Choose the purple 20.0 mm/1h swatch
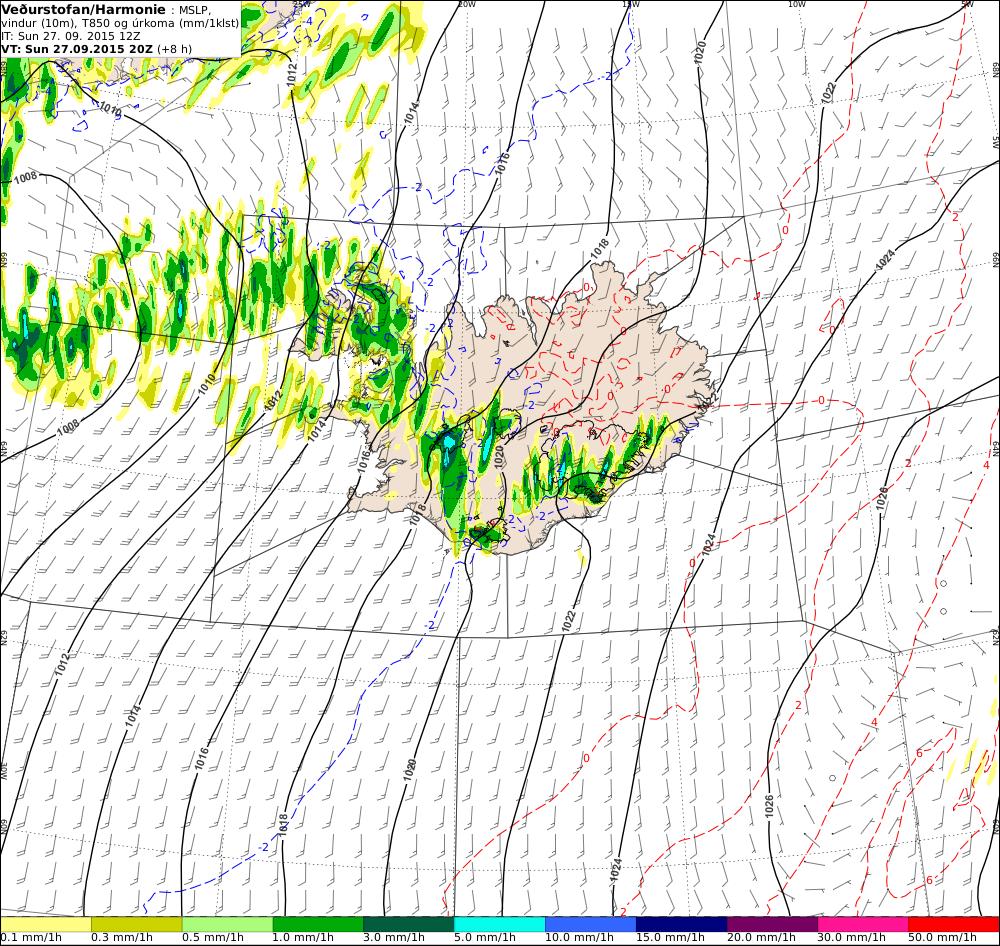This screenshot has height=946, width=1000. 772,924
